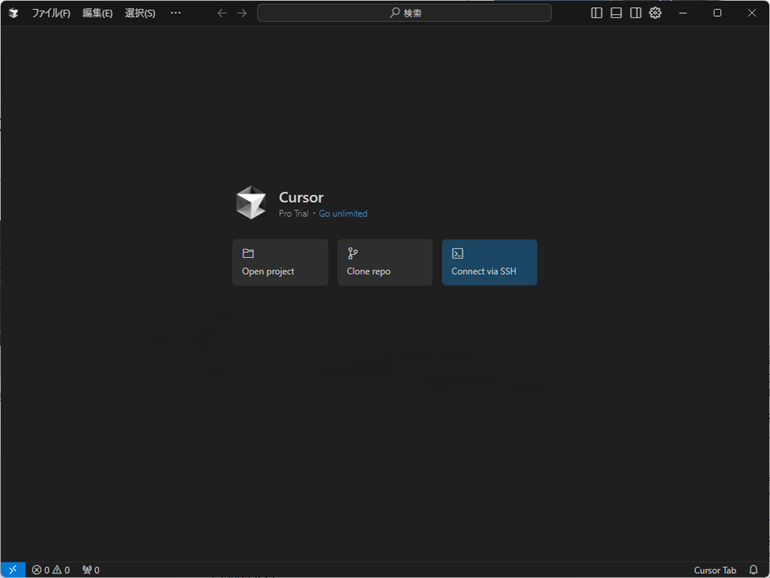Open forwarded ports status indicator
This screenshot has height=578, width=770.
[91, 570]
